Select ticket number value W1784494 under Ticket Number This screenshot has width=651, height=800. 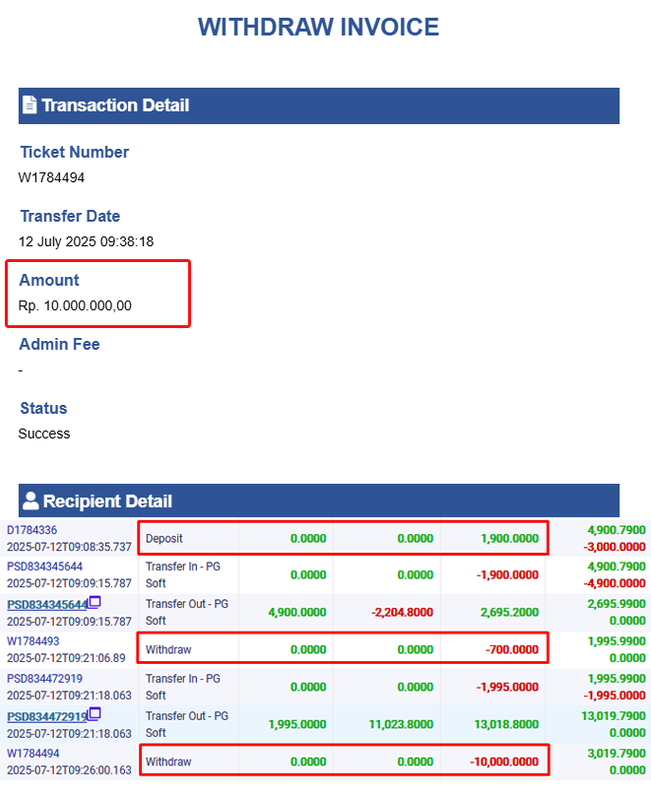[52, 178]
